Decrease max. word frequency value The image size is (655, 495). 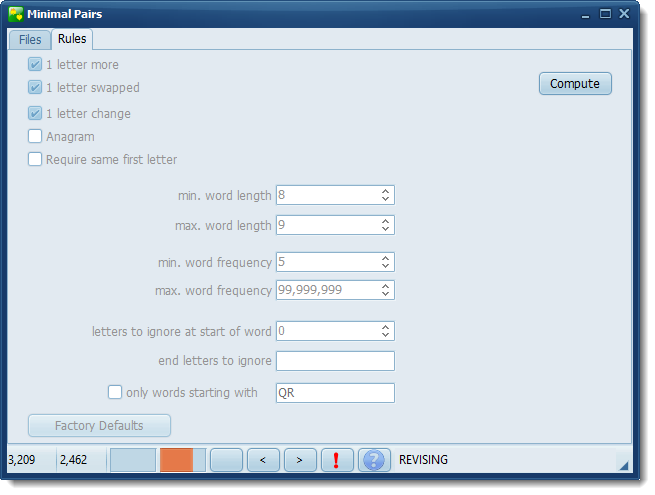click(385, 294)
